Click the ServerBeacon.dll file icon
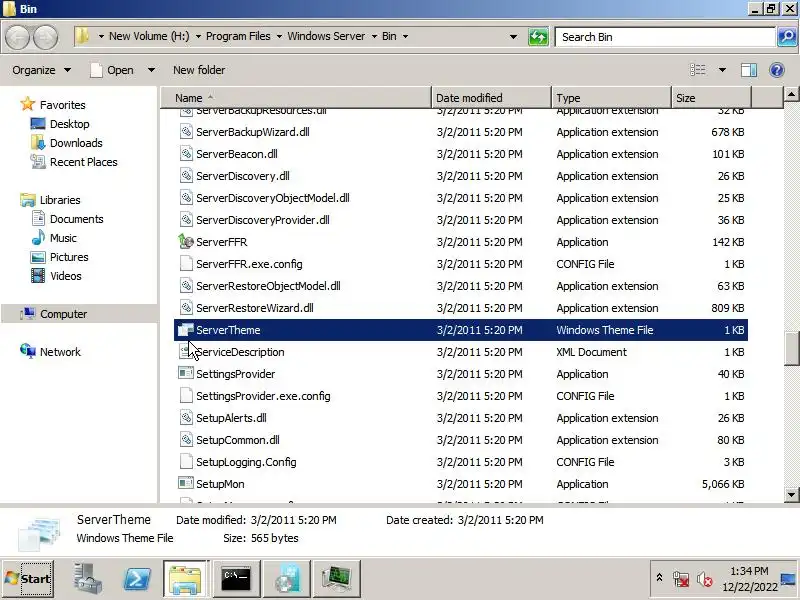Viewport: 800px width, 600px height. [x=186, y=154]
